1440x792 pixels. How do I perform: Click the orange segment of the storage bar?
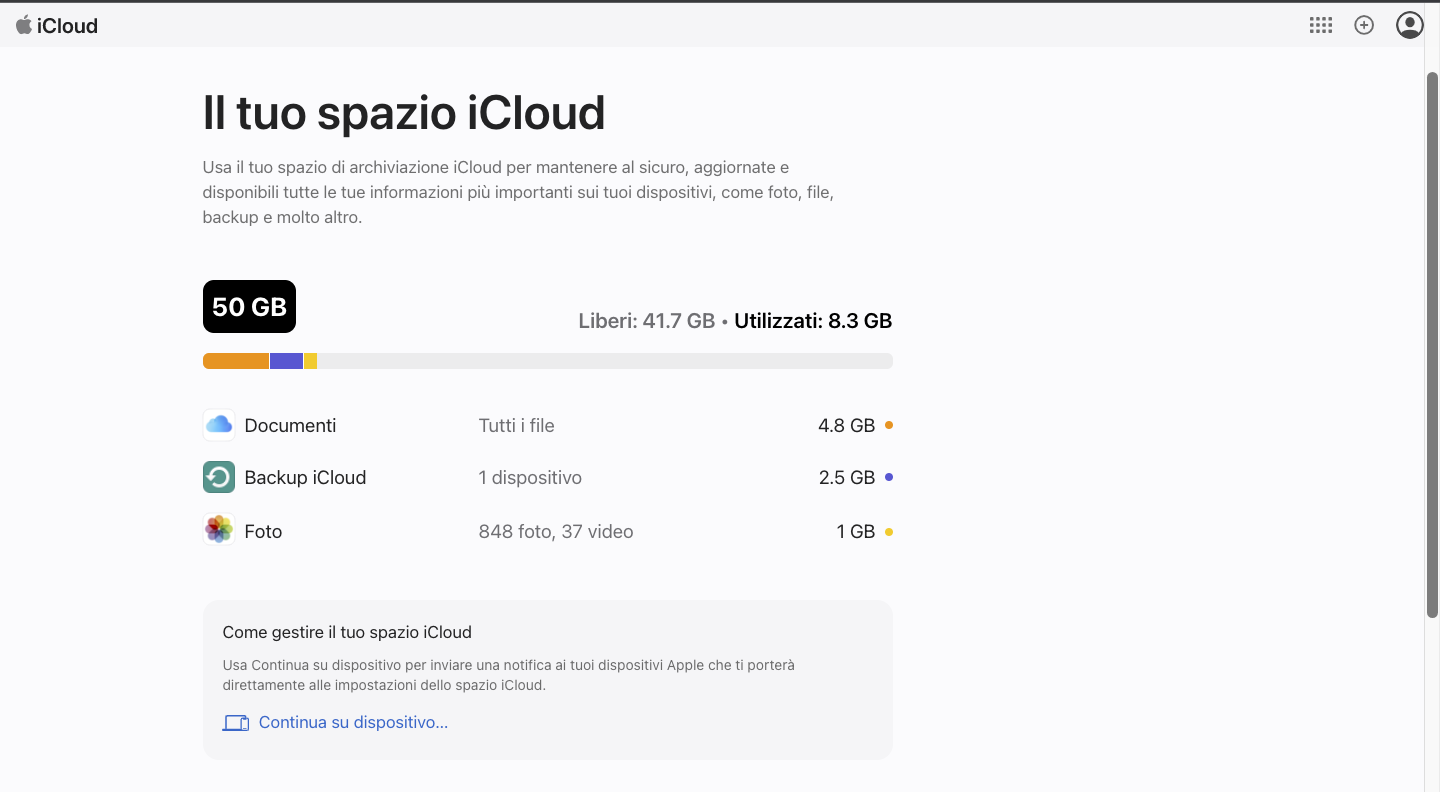coord(236,360)
